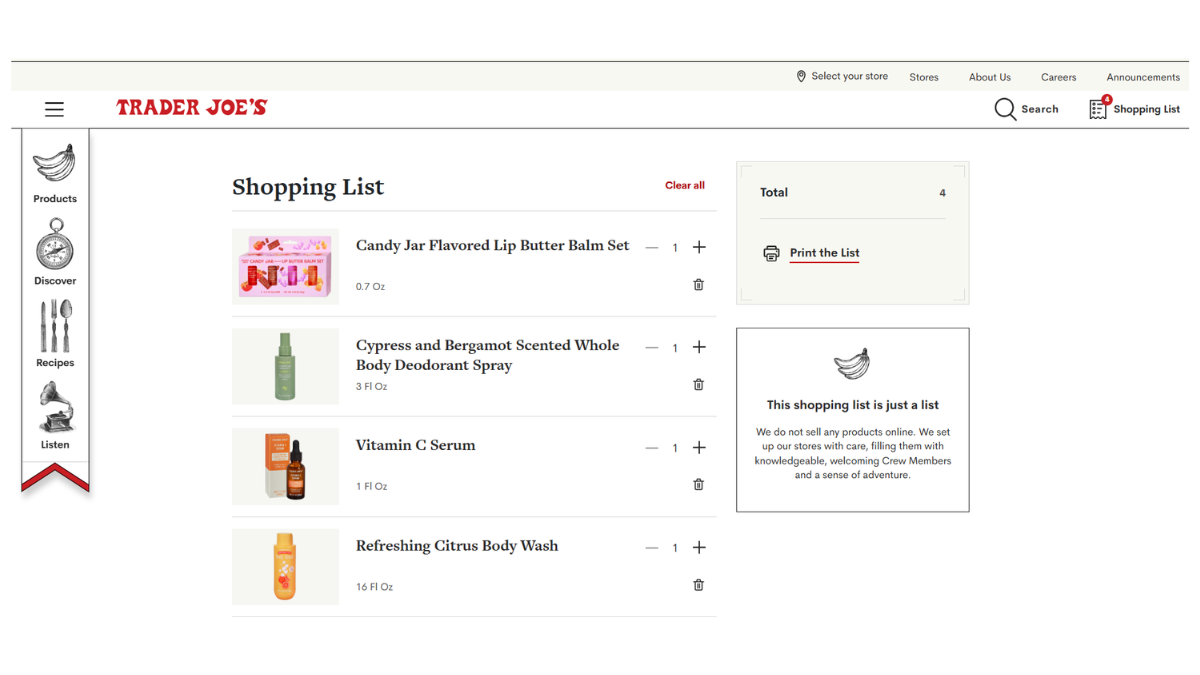The width and height of the screenshot is (1200, 675).
Task: Click the Search magnifier icon
Action: click(1005, 109)
